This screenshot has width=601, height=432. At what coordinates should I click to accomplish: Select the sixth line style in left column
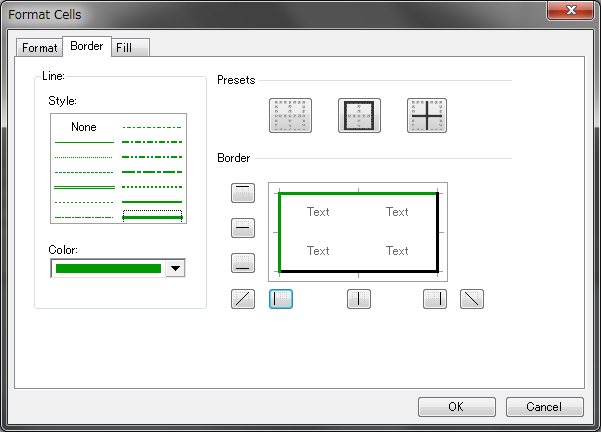coord(84,202)
